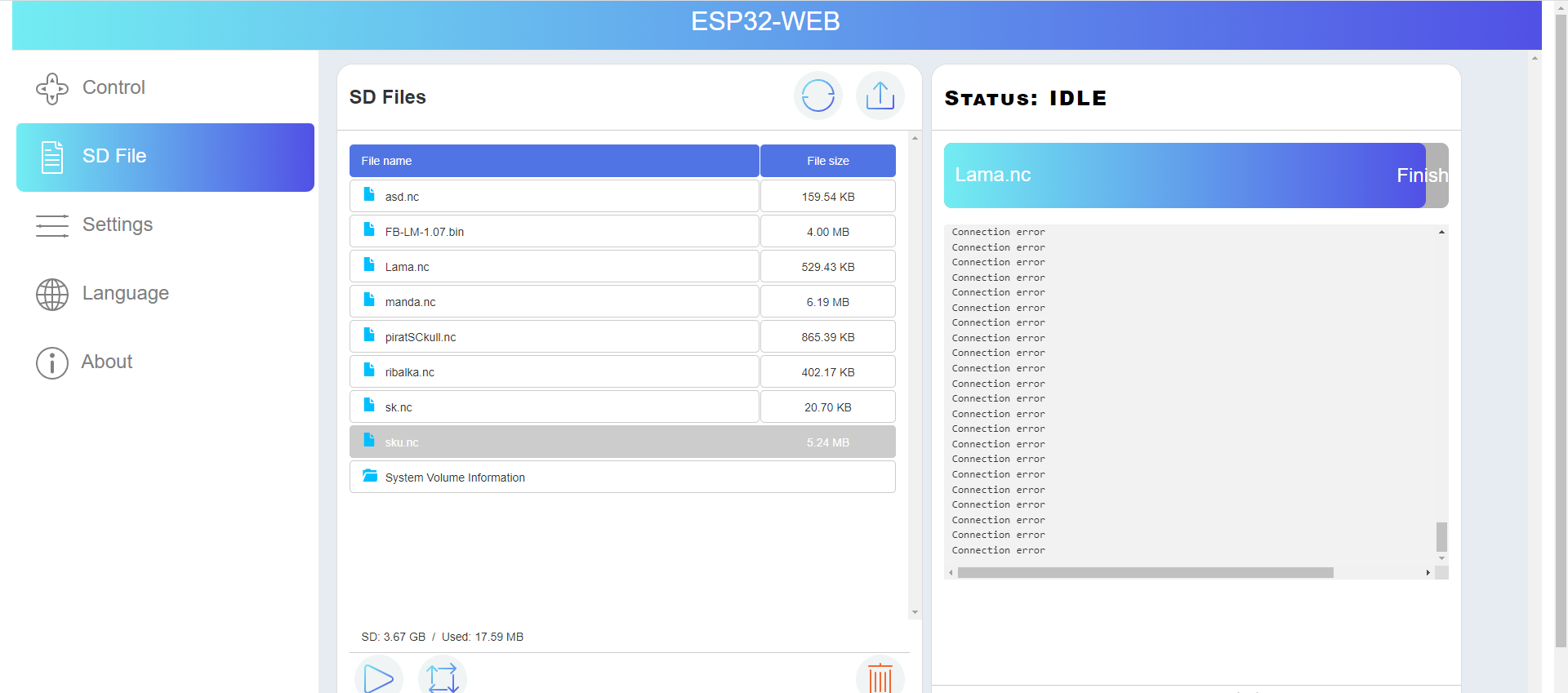Click the log vertical scrollbar thumb
This screenshot has height=693, width=1568.
pos(1442,537)
